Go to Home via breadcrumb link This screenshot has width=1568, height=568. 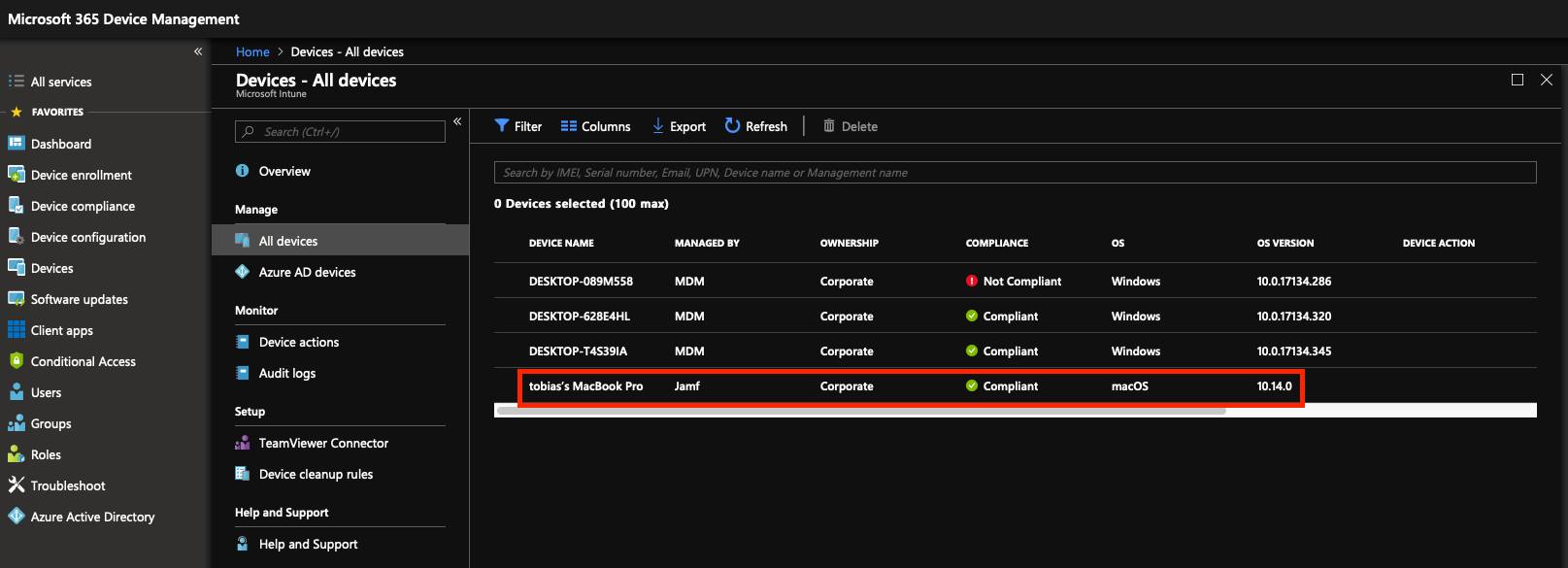click(x=252, y=51)
